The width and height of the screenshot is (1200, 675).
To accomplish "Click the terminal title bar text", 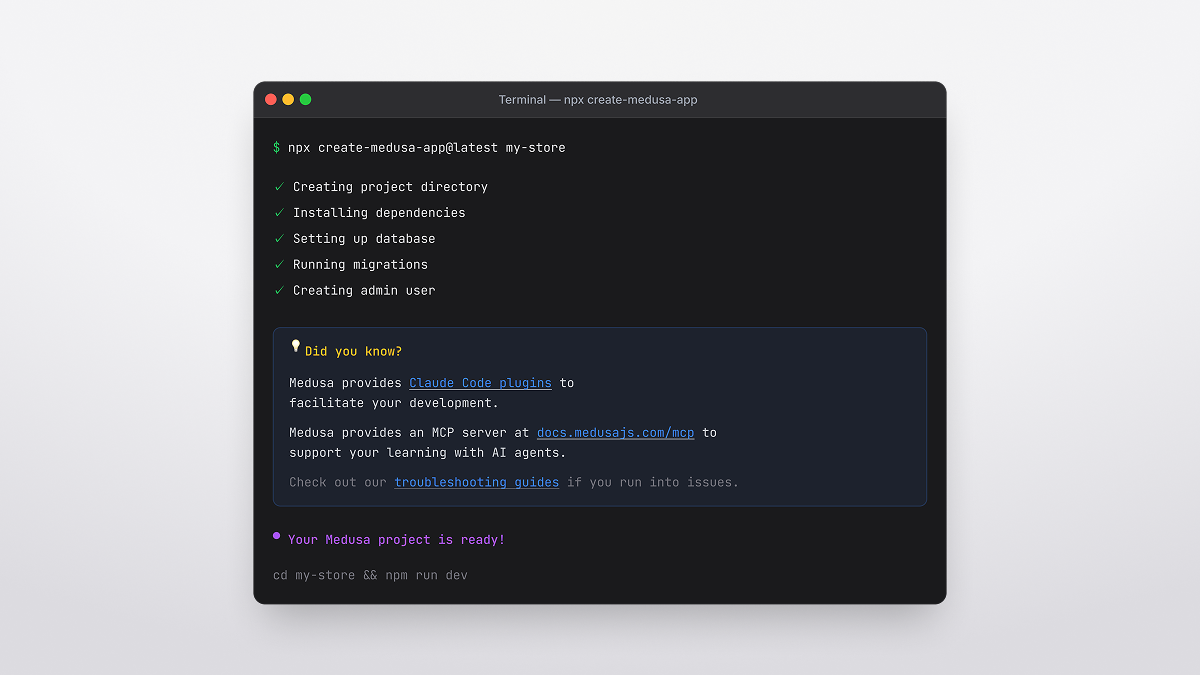I will pos(598,99).
